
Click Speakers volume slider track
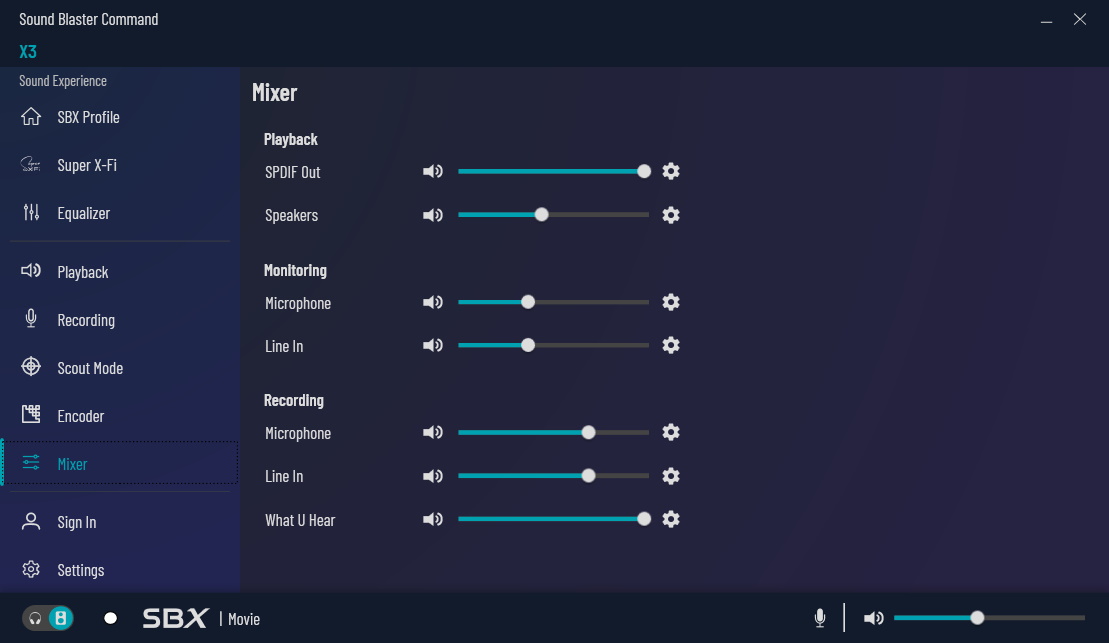point(554,215)
